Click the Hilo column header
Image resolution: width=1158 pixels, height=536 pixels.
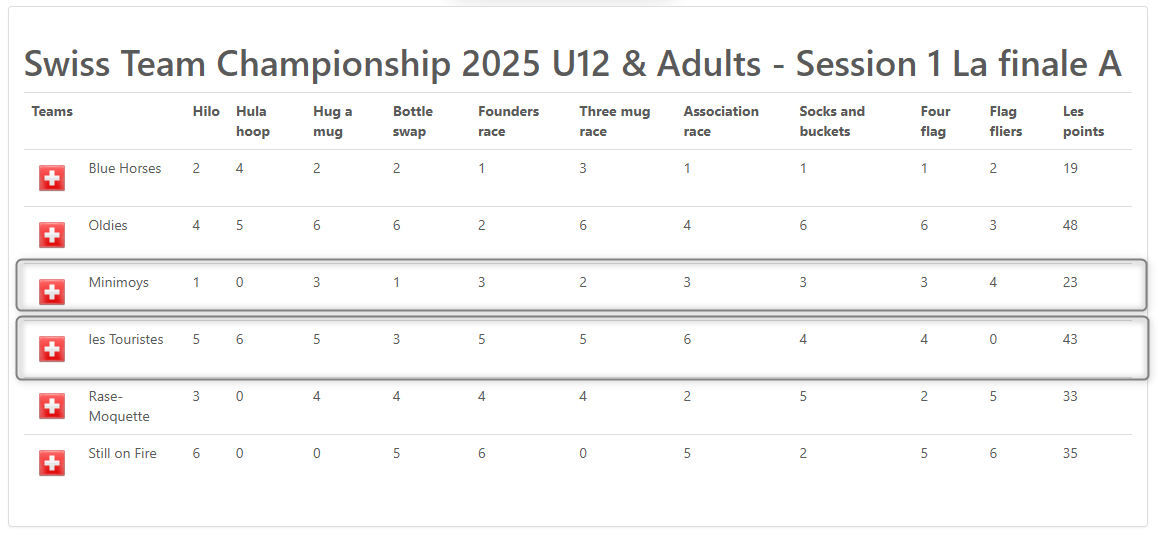[206, 111]
